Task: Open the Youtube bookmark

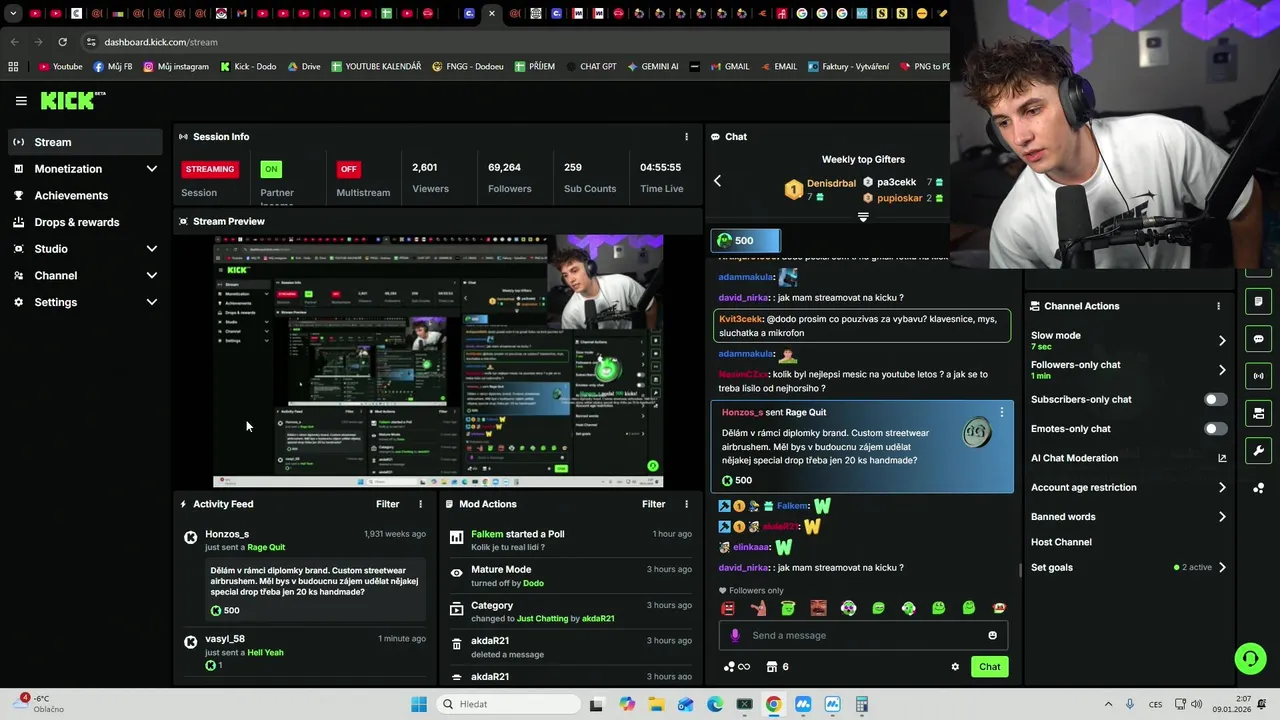Action: [60, 67]
